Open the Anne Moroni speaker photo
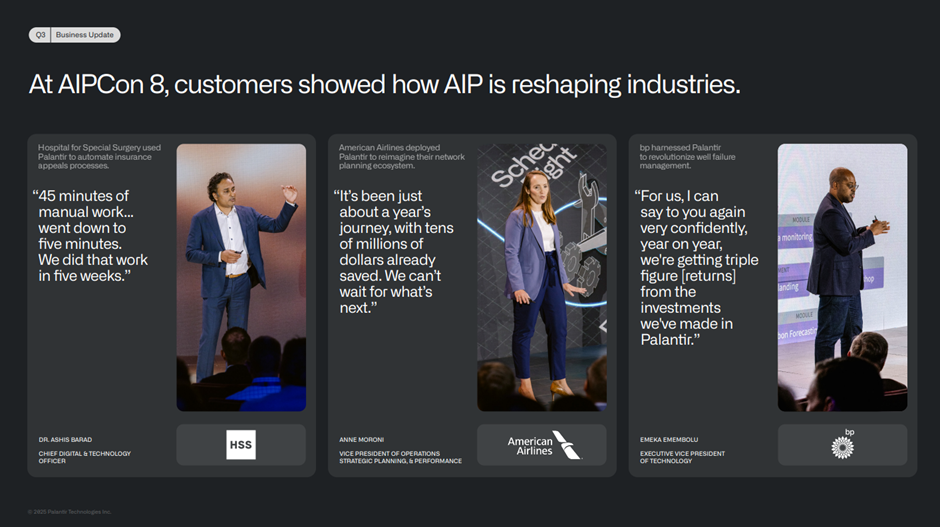This screenshot has width=940, height=527. tap(542, 277)
